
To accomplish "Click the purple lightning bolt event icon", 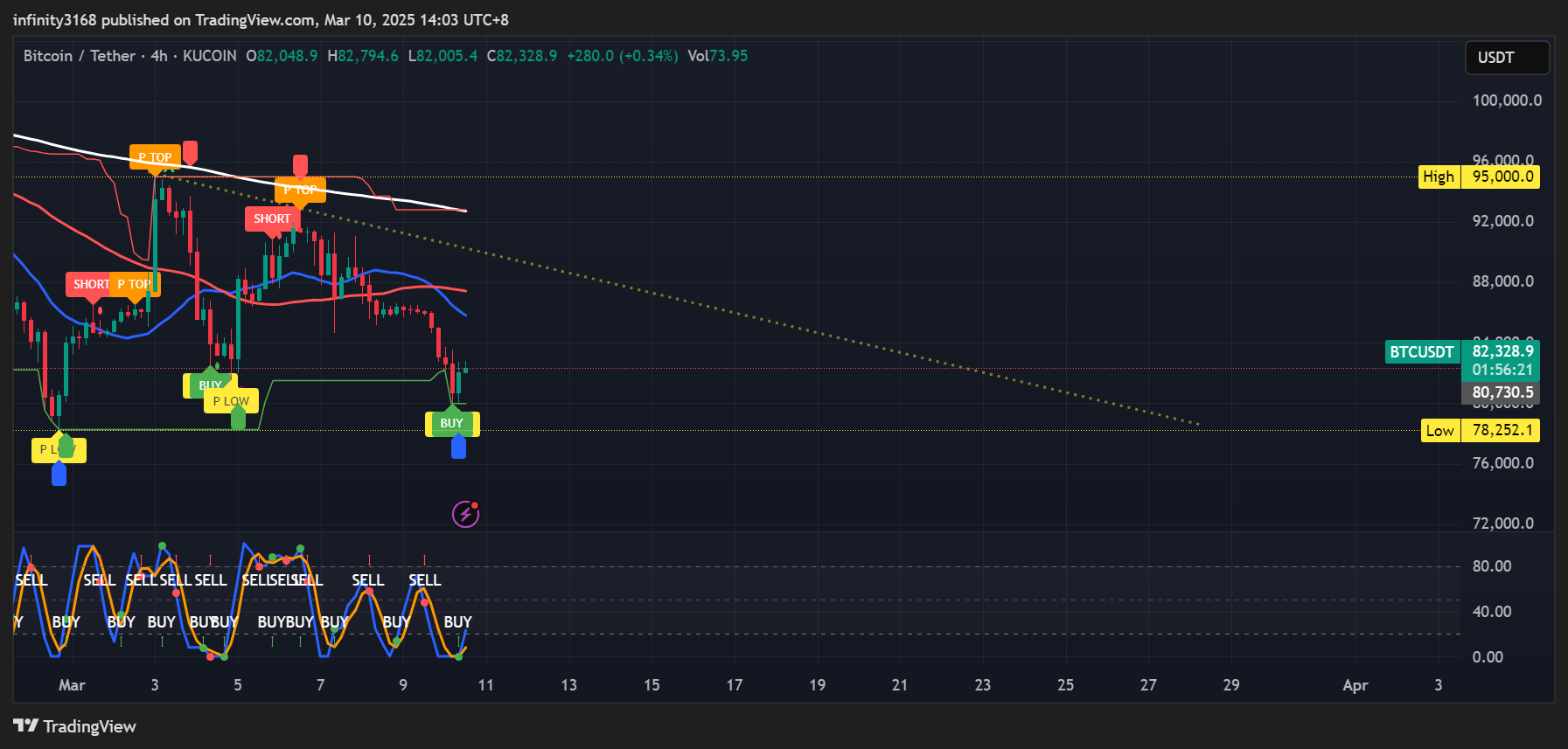I will point(465,514).
